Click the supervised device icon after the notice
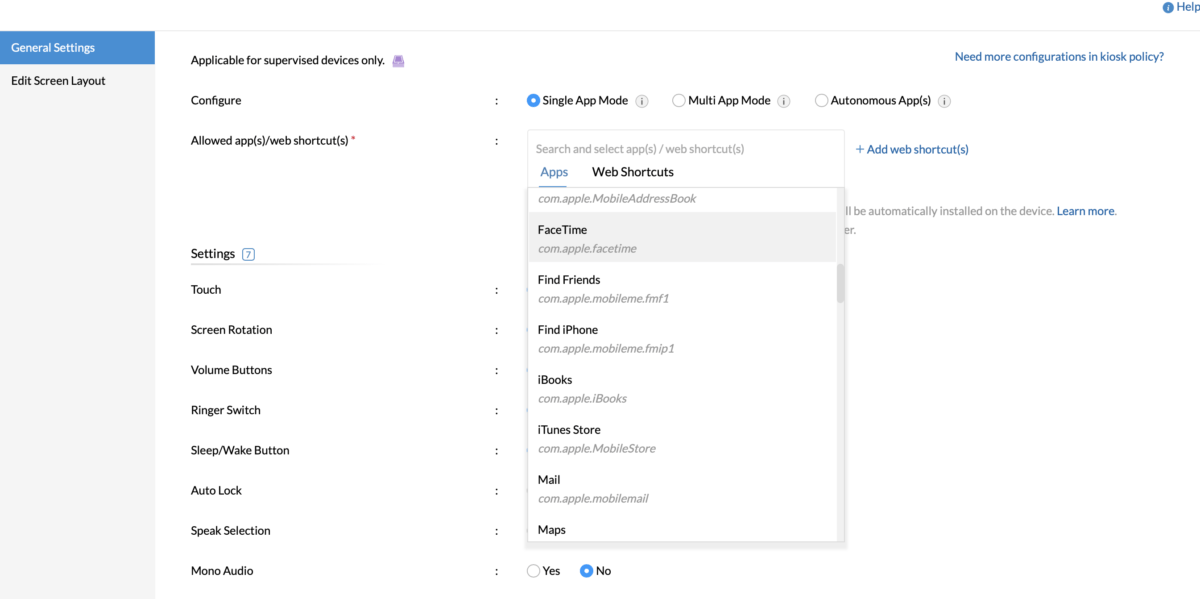The height and width of the screenshot is (599, 1200). pos(397,60)
